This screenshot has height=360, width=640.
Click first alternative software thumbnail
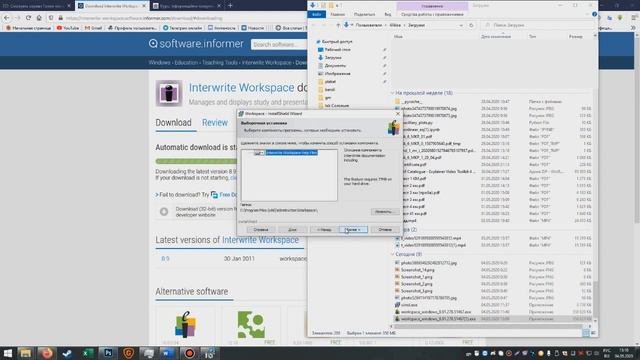coord(186,324)
